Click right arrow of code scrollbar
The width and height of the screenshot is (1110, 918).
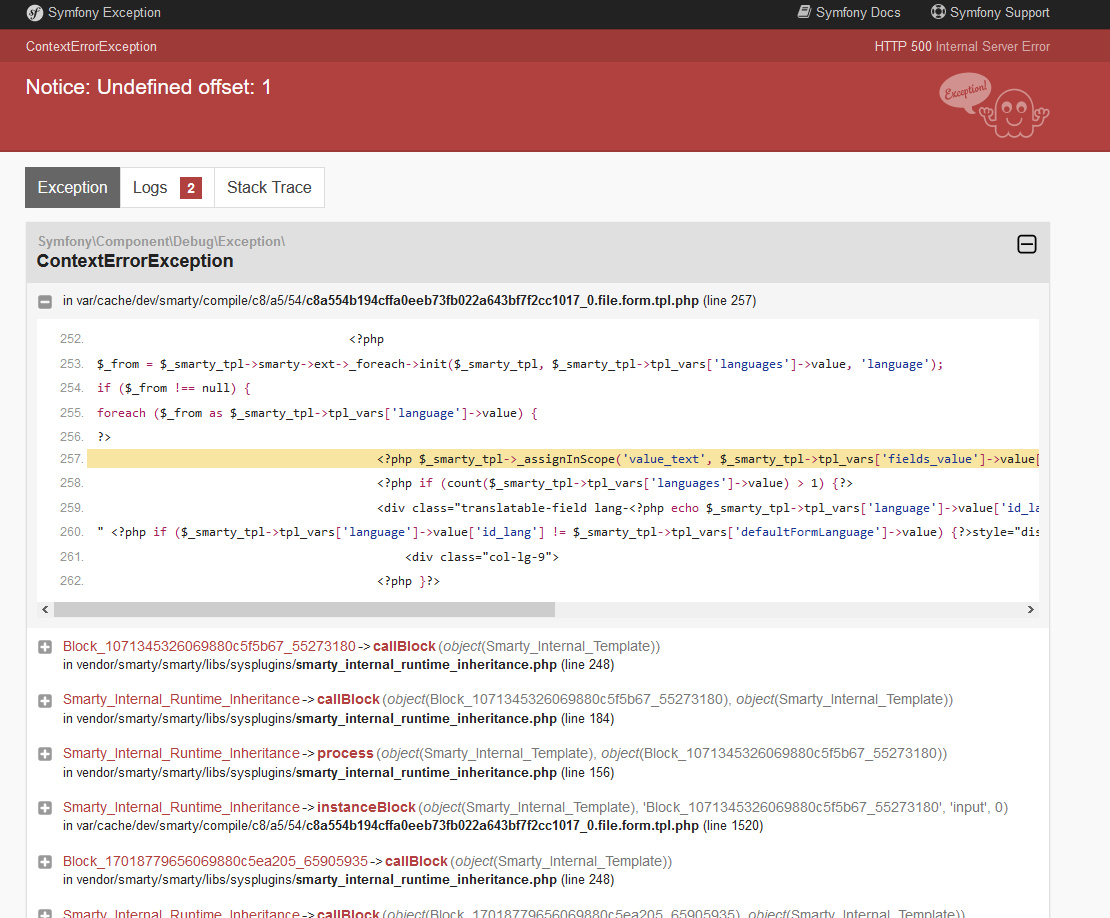click(x=1031, y=609)
